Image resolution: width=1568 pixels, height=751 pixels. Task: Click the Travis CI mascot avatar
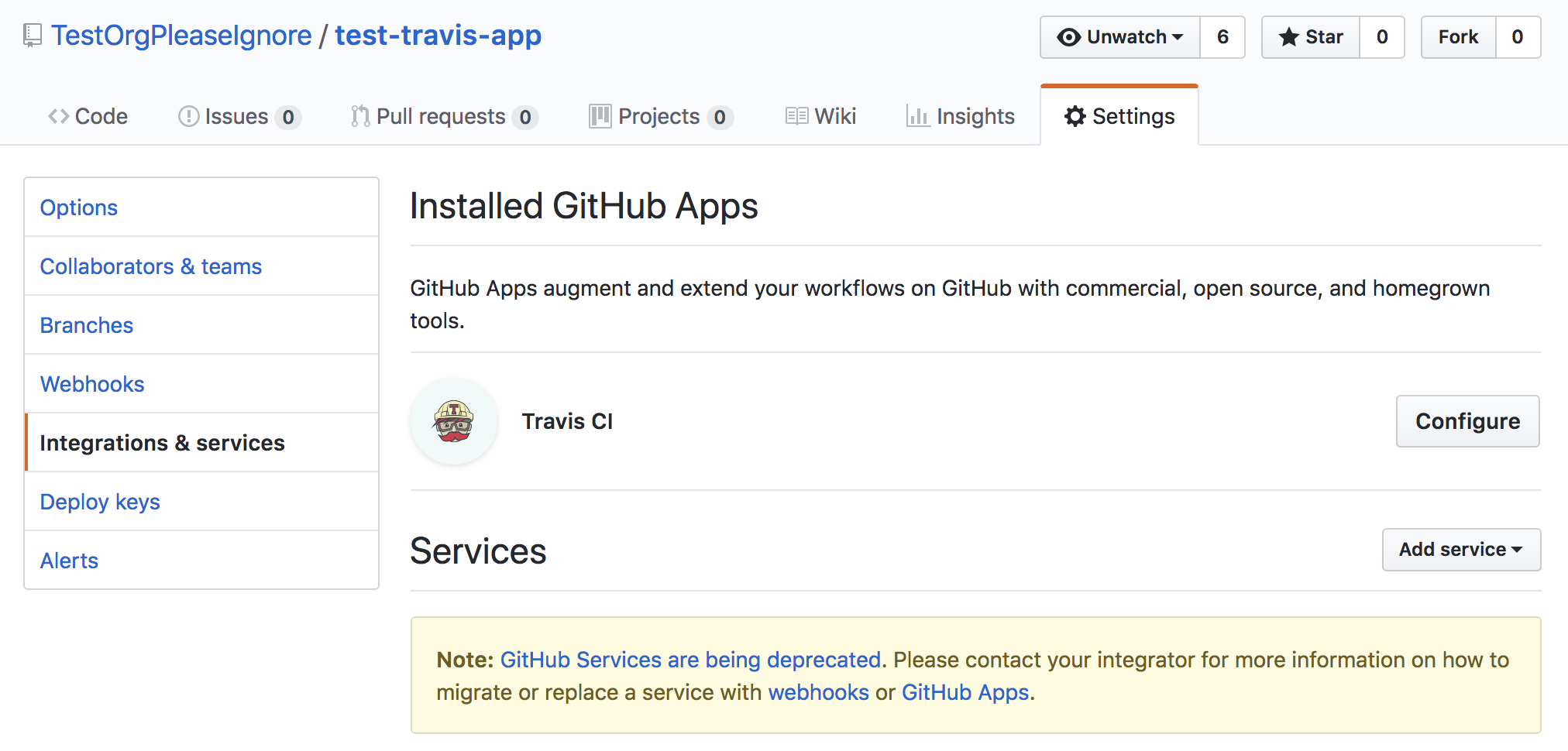coord(454,421)
